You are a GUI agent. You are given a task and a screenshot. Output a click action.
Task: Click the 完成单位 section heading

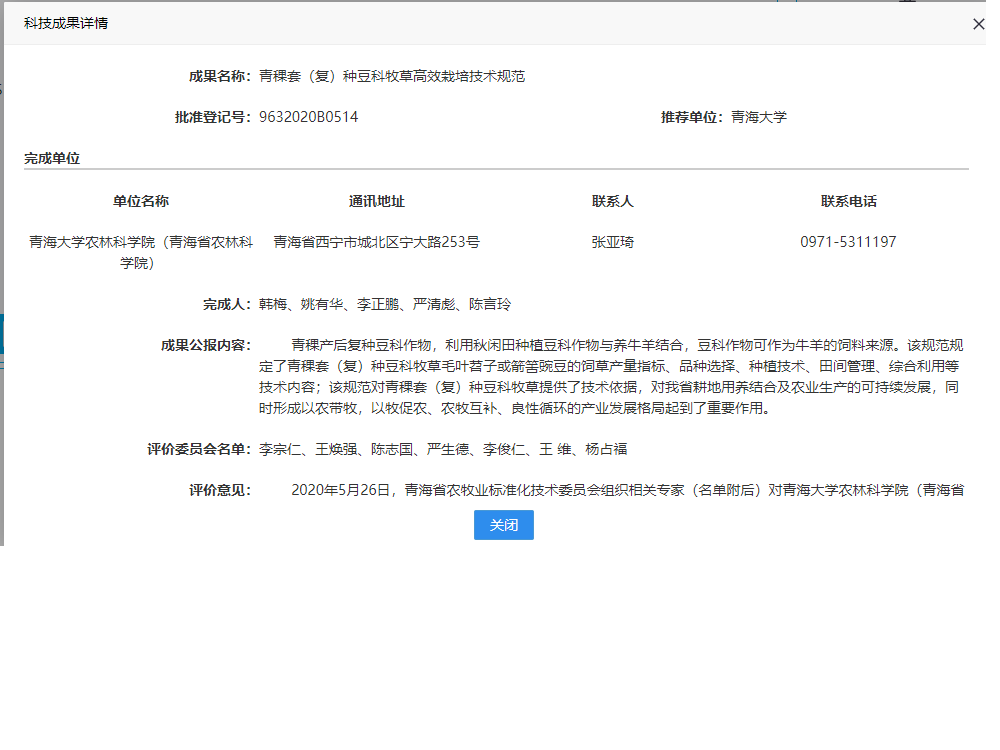[x=52, y=158]
